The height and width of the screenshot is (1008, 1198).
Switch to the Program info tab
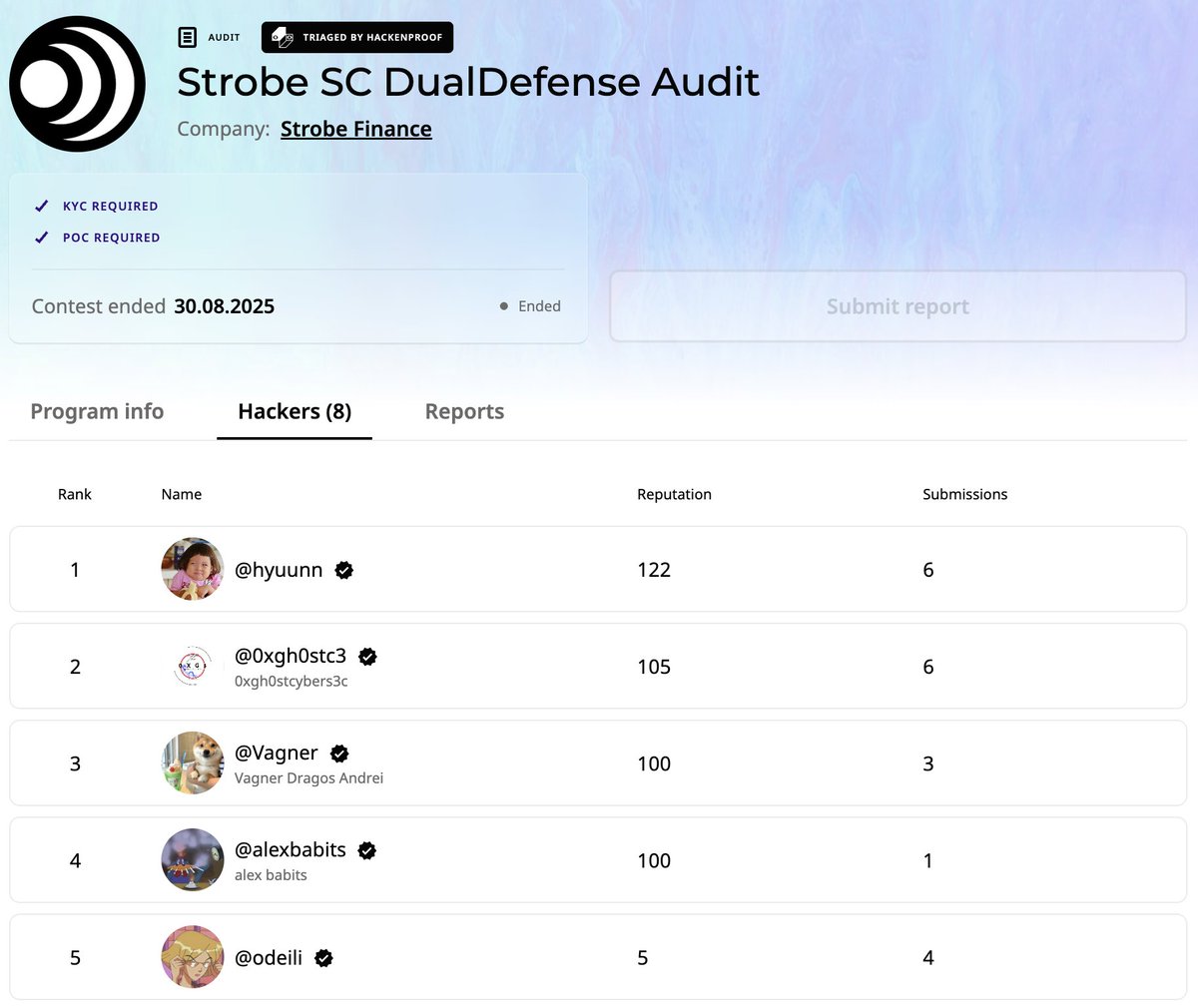[x=97, y=411]
